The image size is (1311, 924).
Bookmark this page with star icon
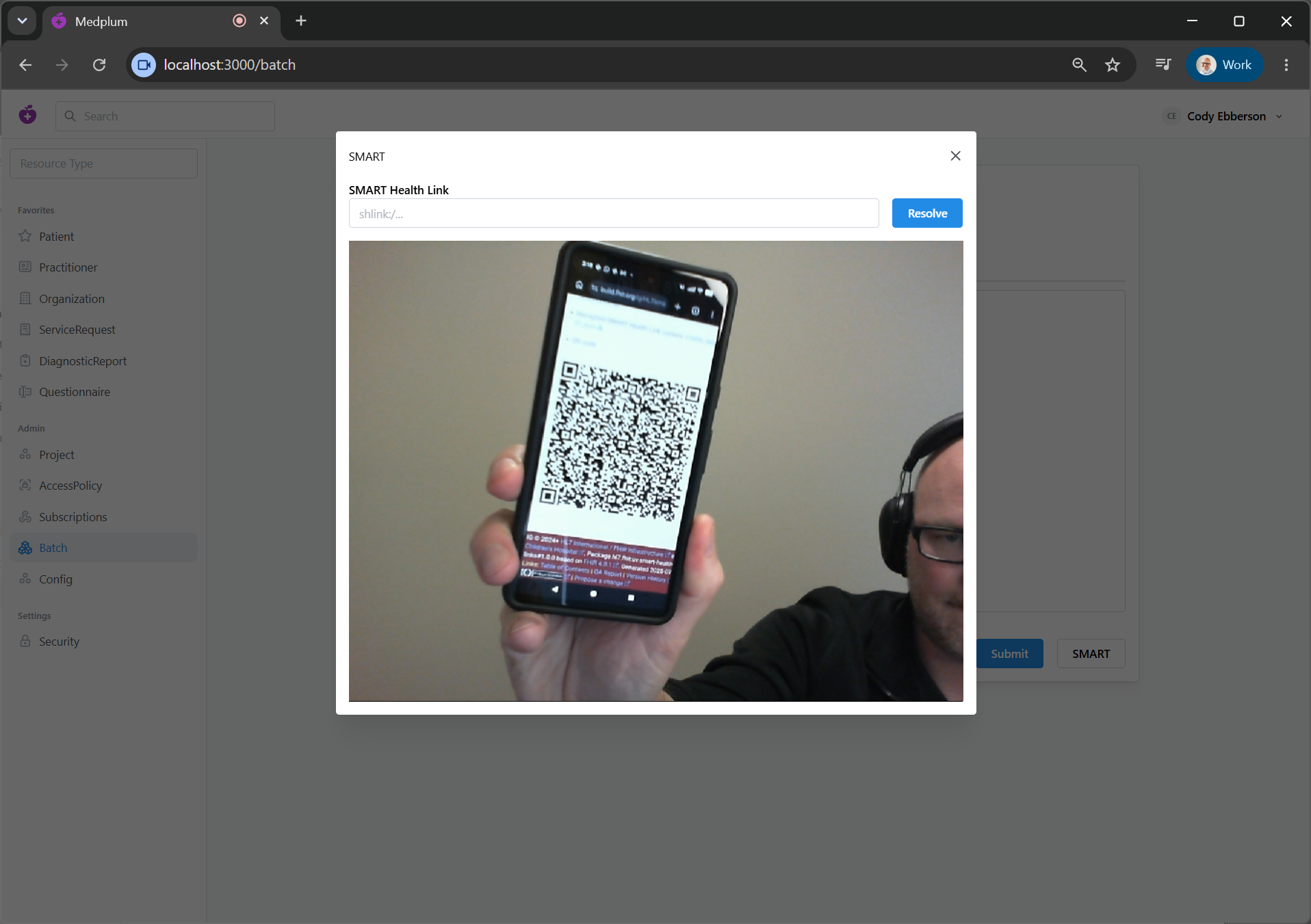pyautogui.click(x=1113, y=65)
